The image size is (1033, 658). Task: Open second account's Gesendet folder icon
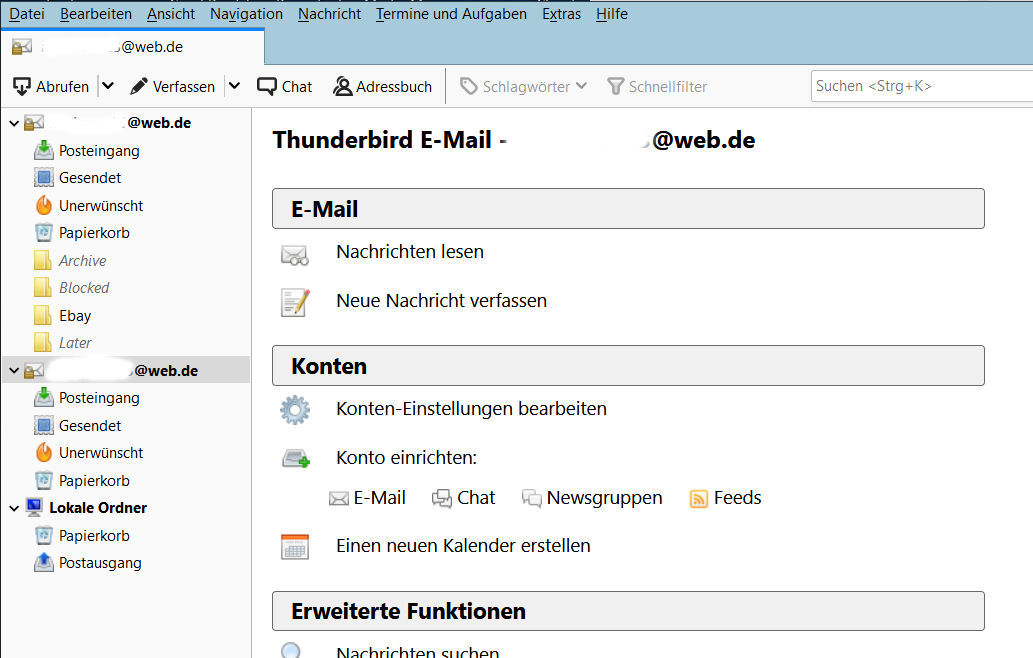click(x=43, y=425)
